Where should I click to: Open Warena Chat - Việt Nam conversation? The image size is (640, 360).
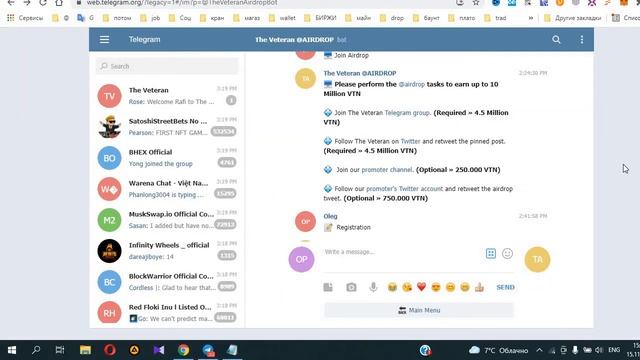coord(167,189)
